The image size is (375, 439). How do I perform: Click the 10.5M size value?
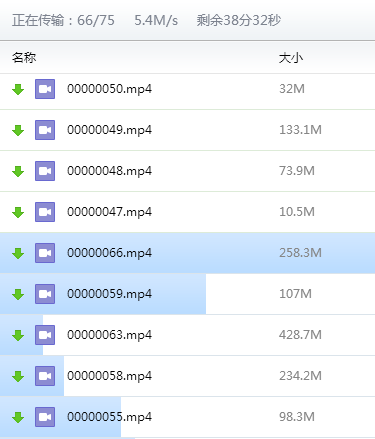[x=297, y=212]
